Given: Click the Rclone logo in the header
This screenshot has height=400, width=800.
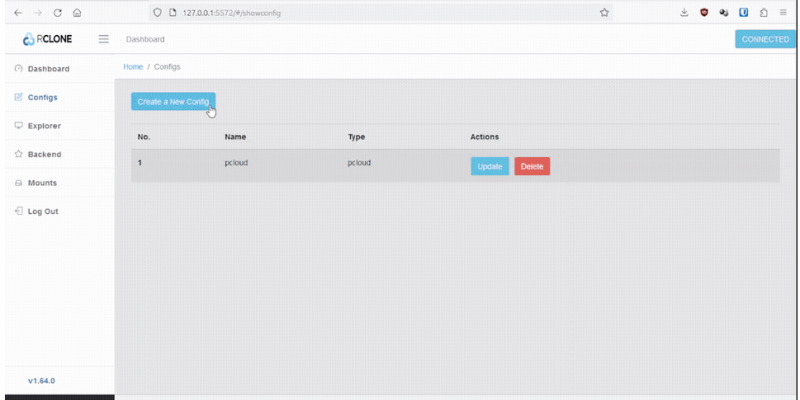Looking at the screenshot, I should pos(46,39).
